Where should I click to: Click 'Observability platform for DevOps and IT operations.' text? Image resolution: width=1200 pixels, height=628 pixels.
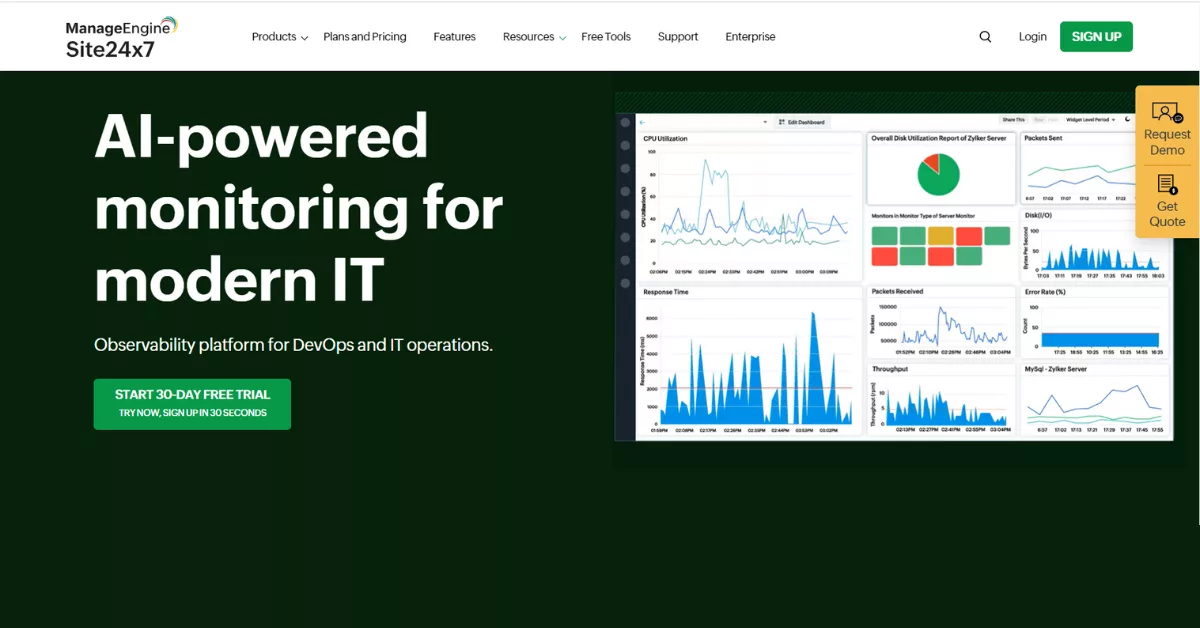tap(294, 345)
